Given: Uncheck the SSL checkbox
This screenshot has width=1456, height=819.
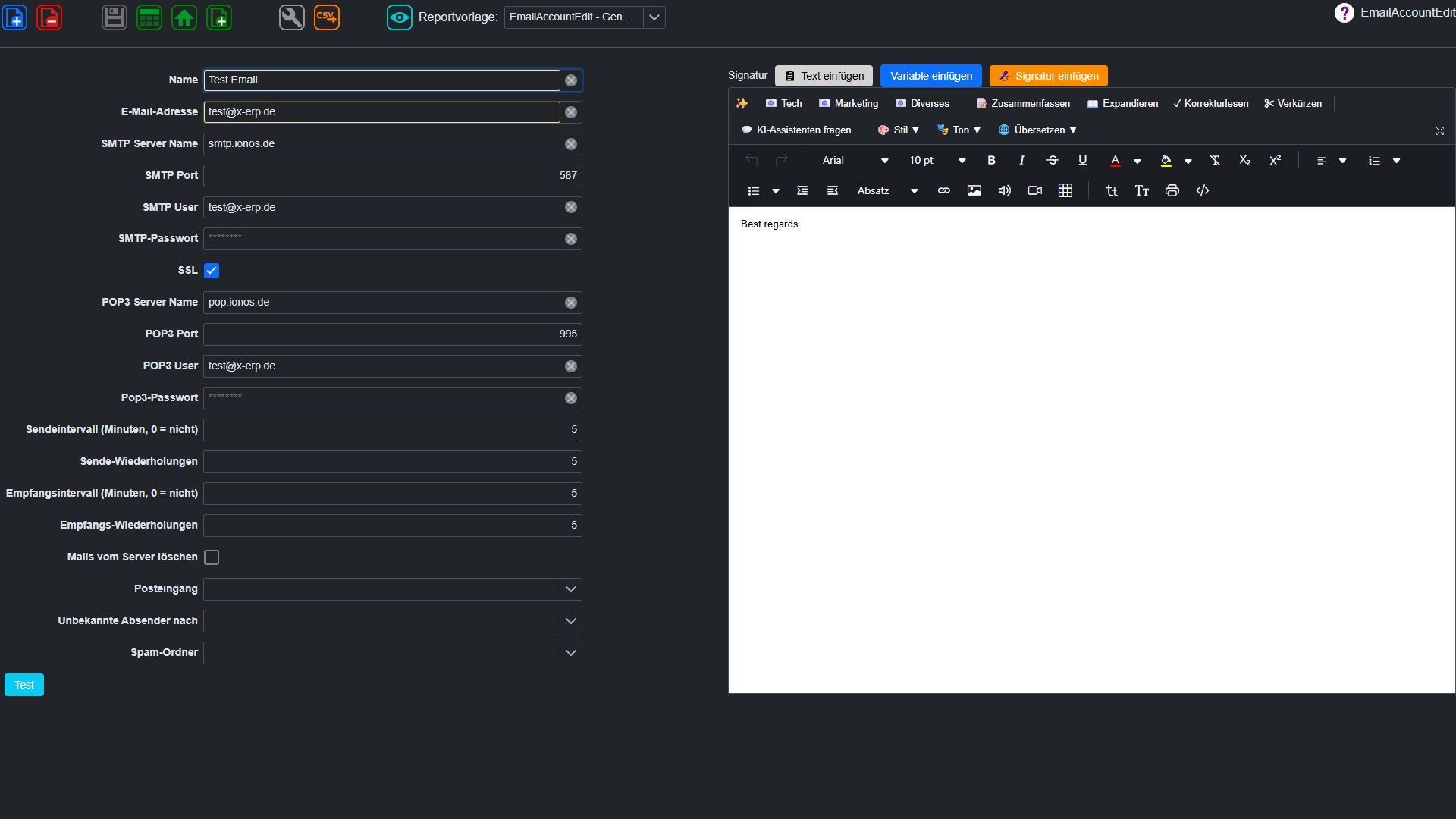Looking at the screenshot, I should (x=212, y=271).
